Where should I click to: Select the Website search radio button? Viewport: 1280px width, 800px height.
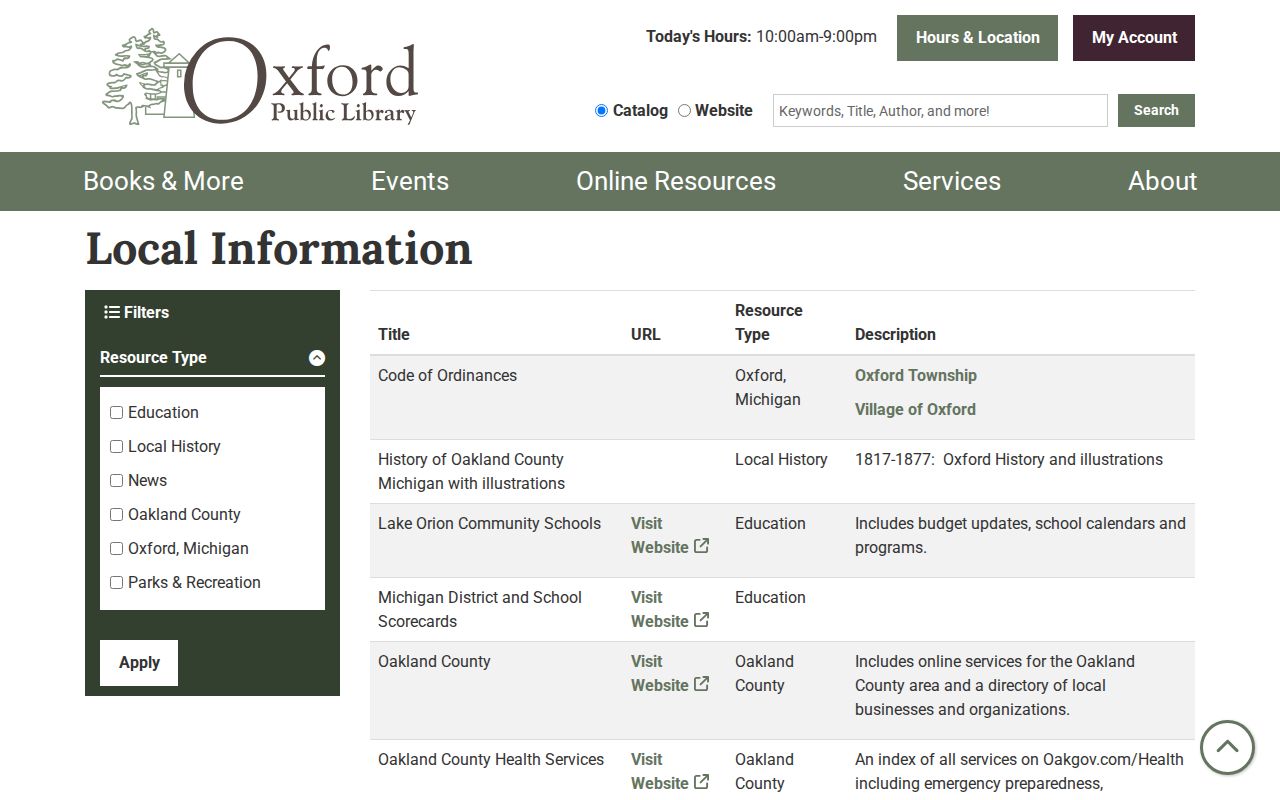click(x=684, y=111)
